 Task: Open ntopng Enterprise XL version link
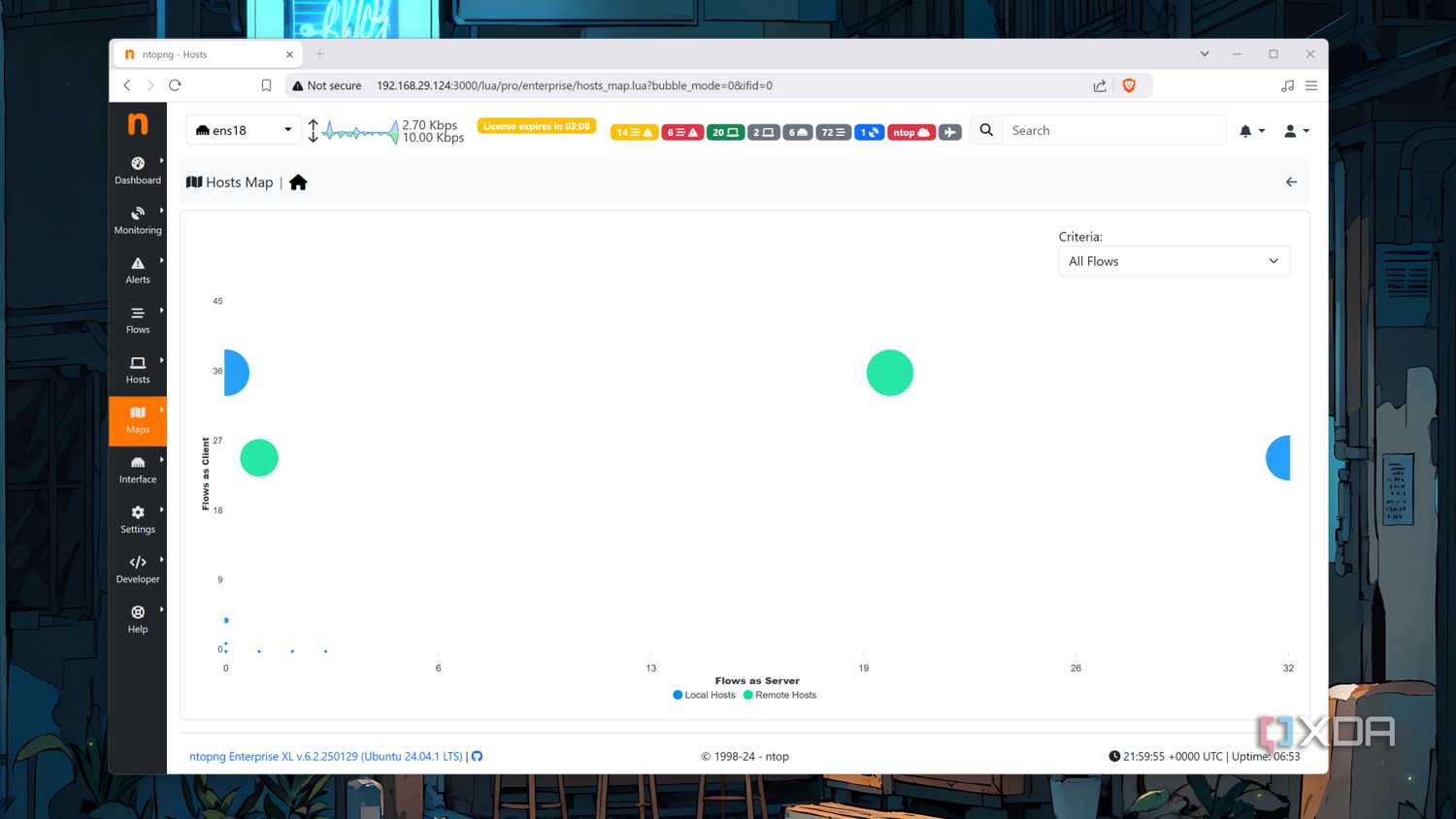coord(326,756)
